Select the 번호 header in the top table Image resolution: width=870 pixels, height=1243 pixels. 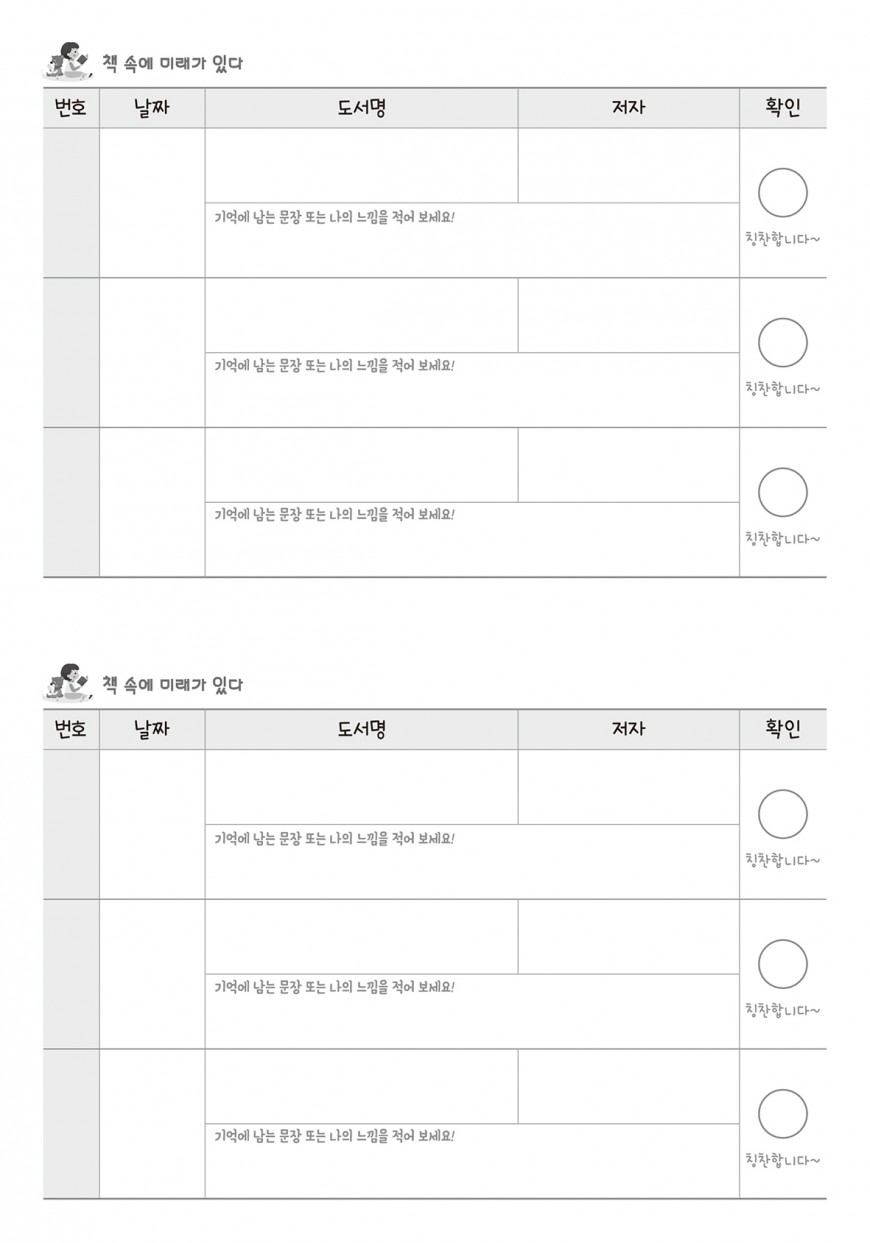(71, 108)
